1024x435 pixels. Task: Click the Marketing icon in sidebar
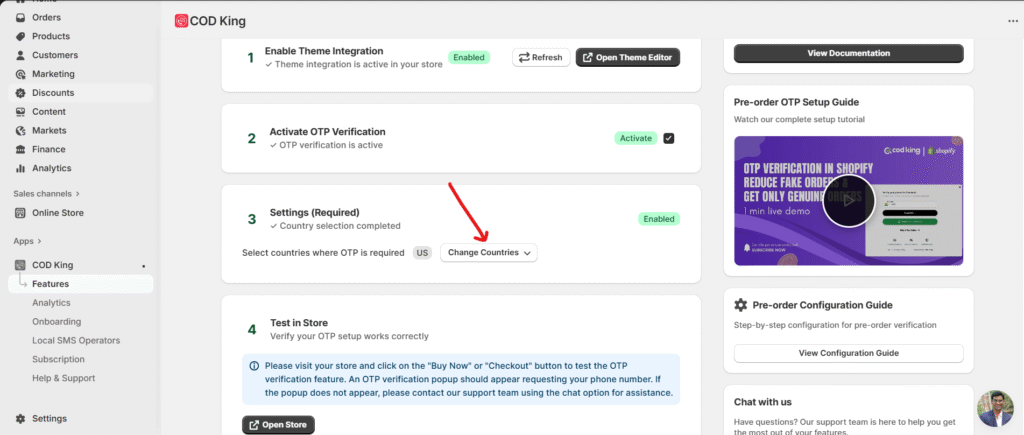pyautogui.click(x=21, y=74)
